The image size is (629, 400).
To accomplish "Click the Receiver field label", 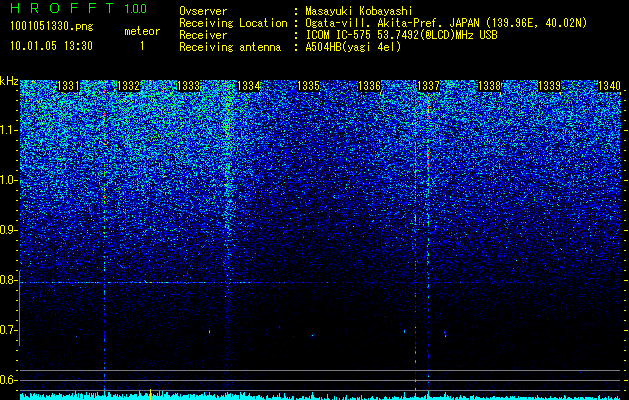I will click(203, 35).
